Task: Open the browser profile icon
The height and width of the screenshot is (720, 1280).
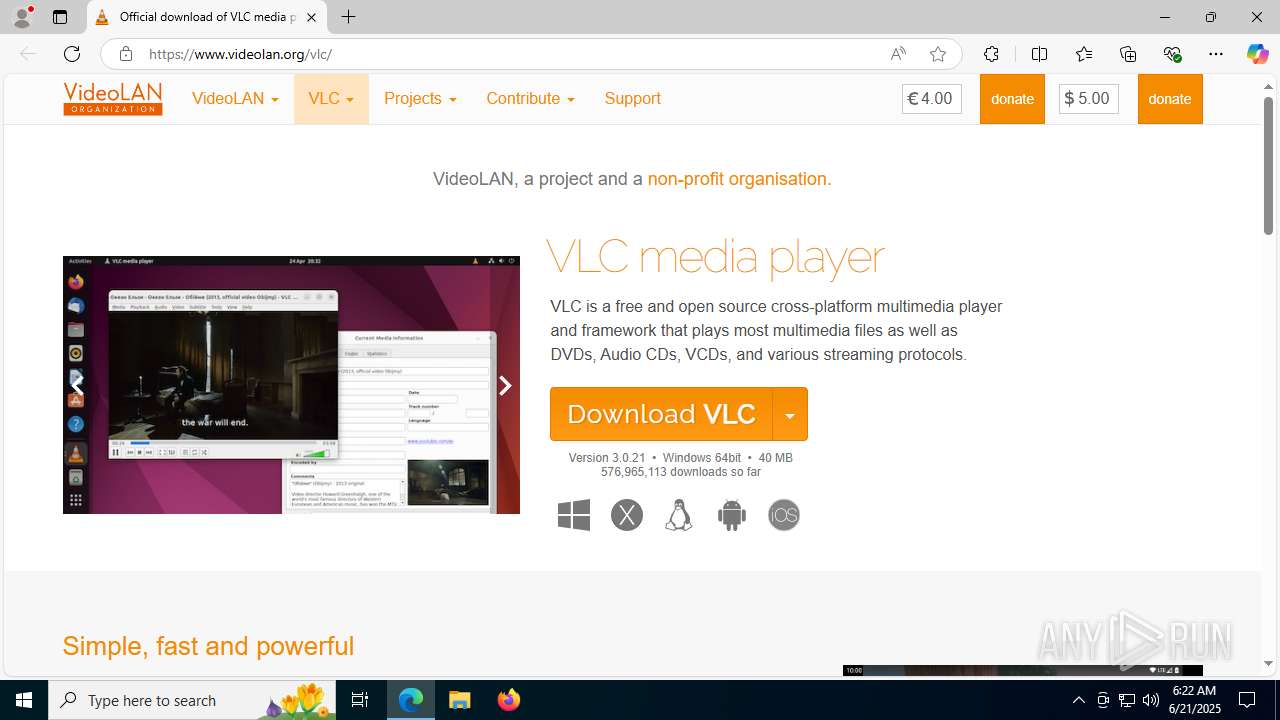Action: [x=22, y=17]
